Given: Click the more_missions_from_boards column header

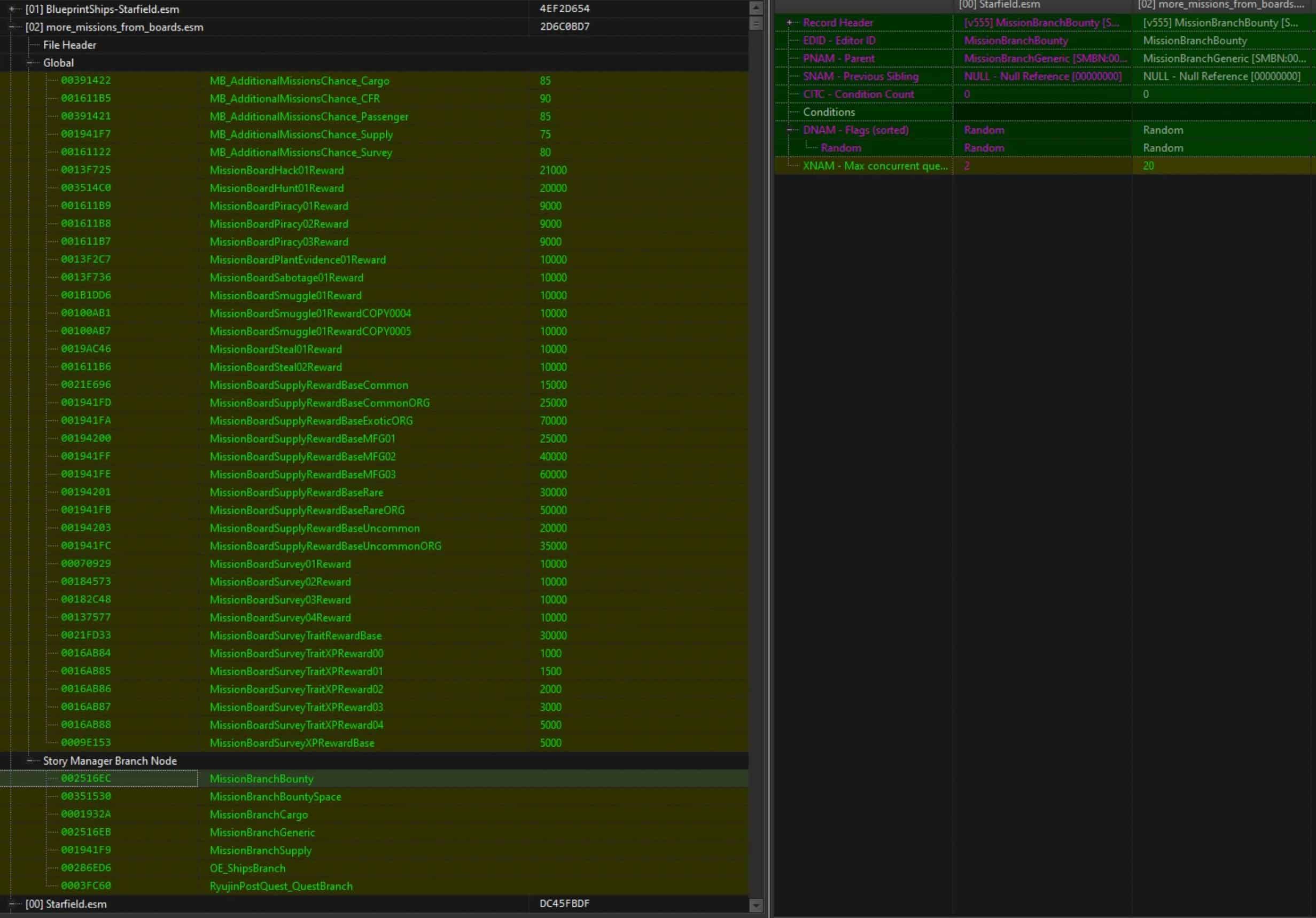Looking at the screenshot, I should click(1221, 5).
